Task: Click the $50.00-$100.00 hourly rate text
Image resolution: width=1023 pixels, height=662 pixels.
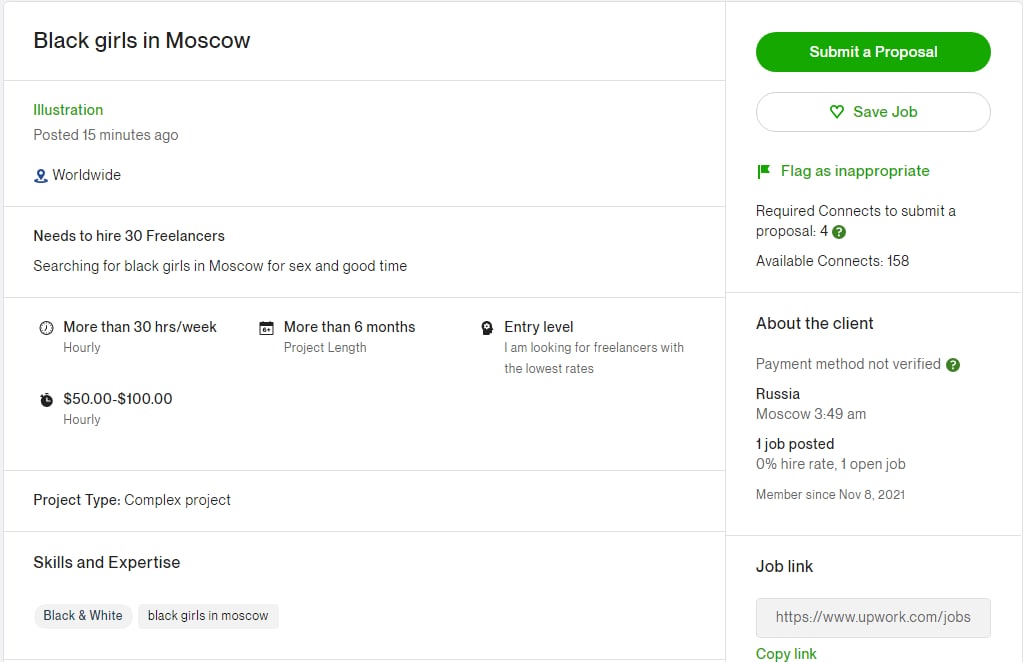Action: [118, 399]
